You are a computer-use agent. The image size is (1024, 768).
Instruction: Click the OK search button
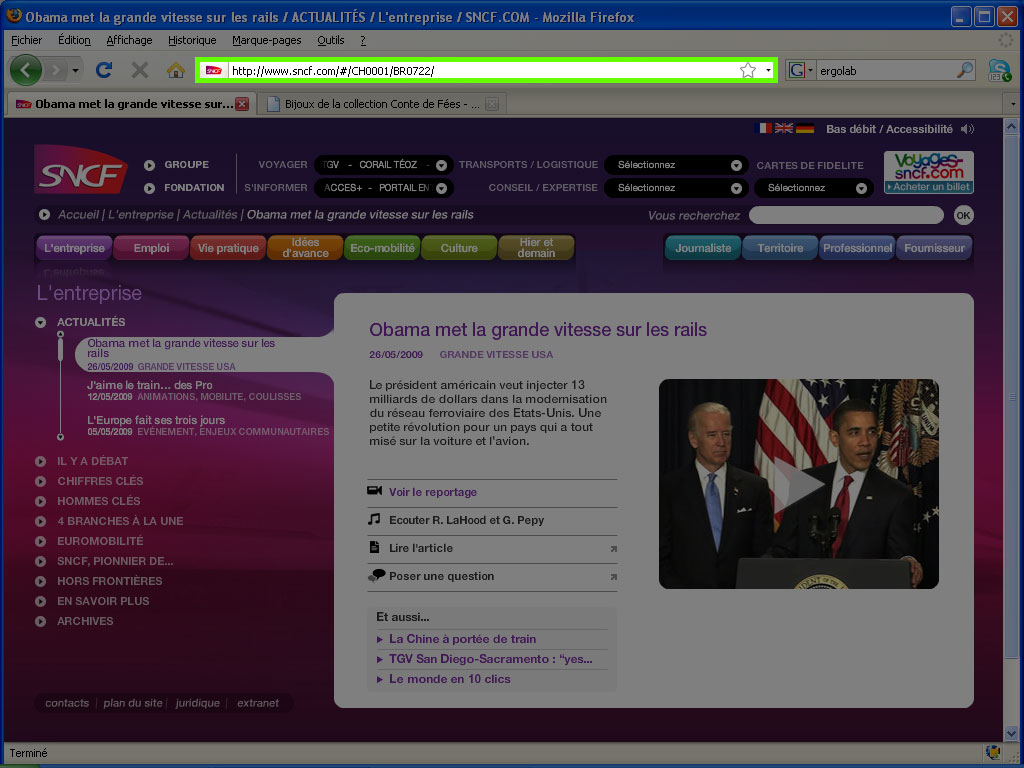[963, 216]
